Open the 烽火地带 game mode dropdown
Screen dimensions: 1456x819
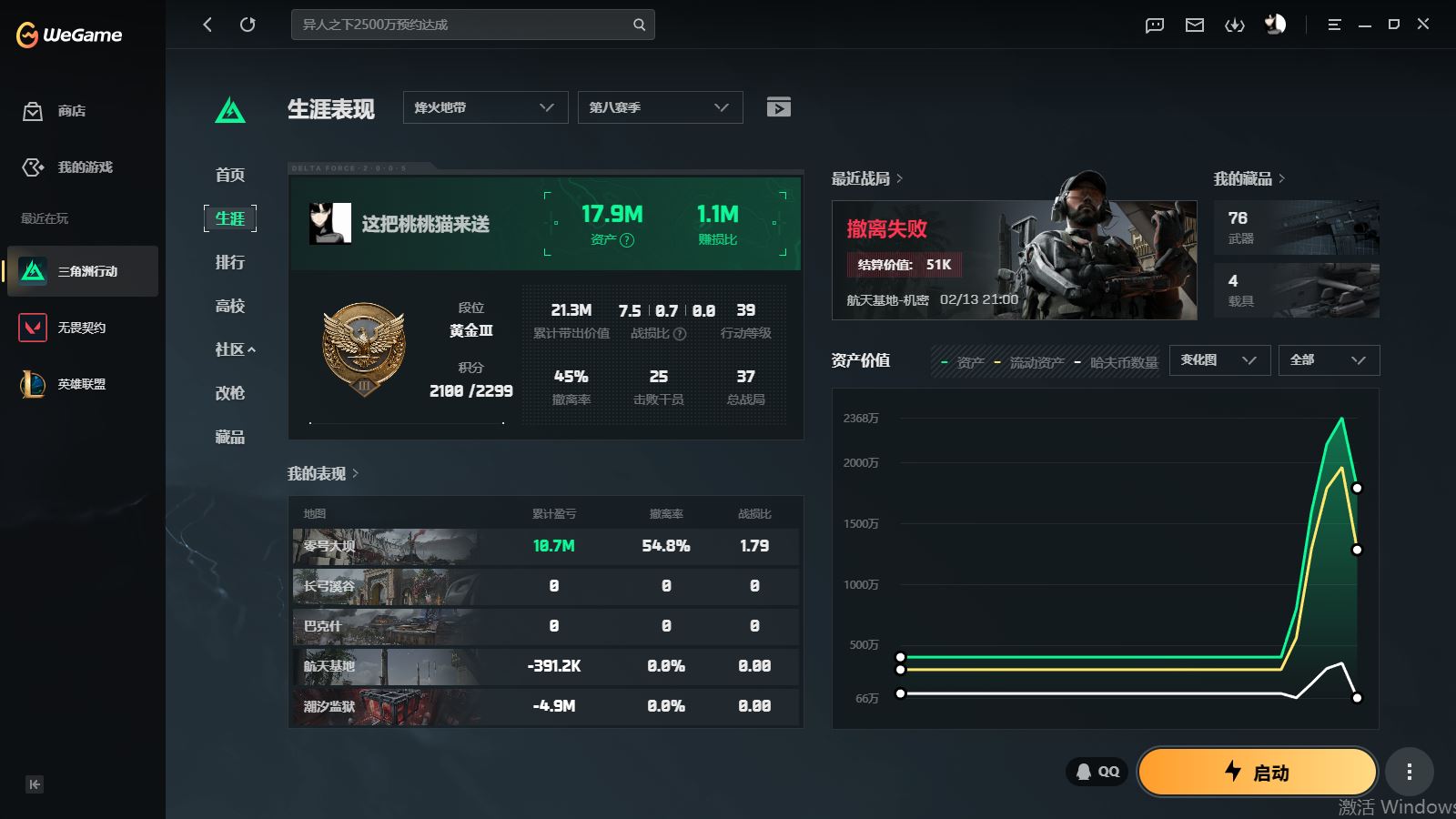pyautogui.click(x=485, y=107)
